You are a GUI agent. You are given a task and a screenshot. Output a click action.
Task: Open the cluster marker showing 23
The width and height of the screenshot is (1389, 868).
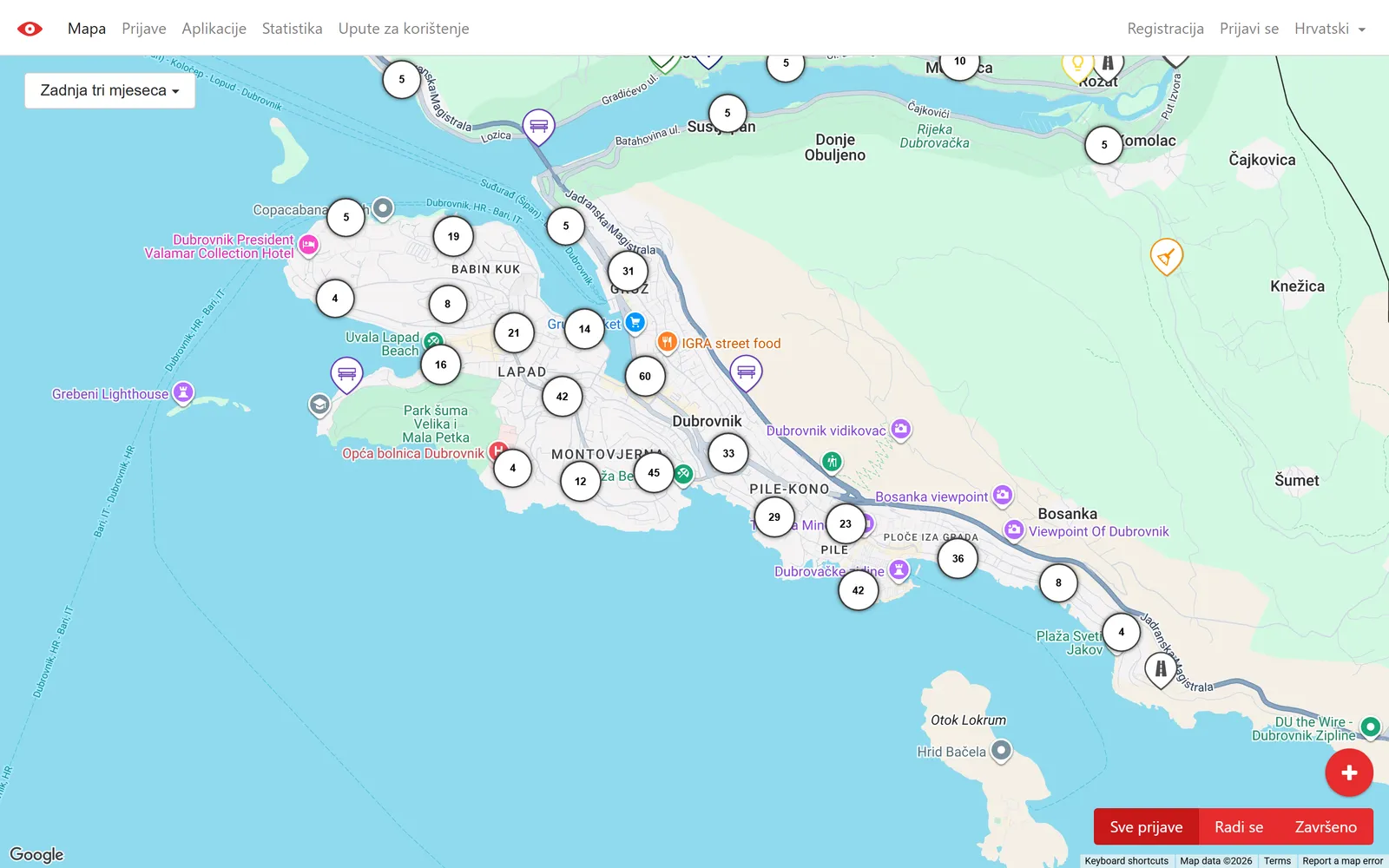point(846,523)
